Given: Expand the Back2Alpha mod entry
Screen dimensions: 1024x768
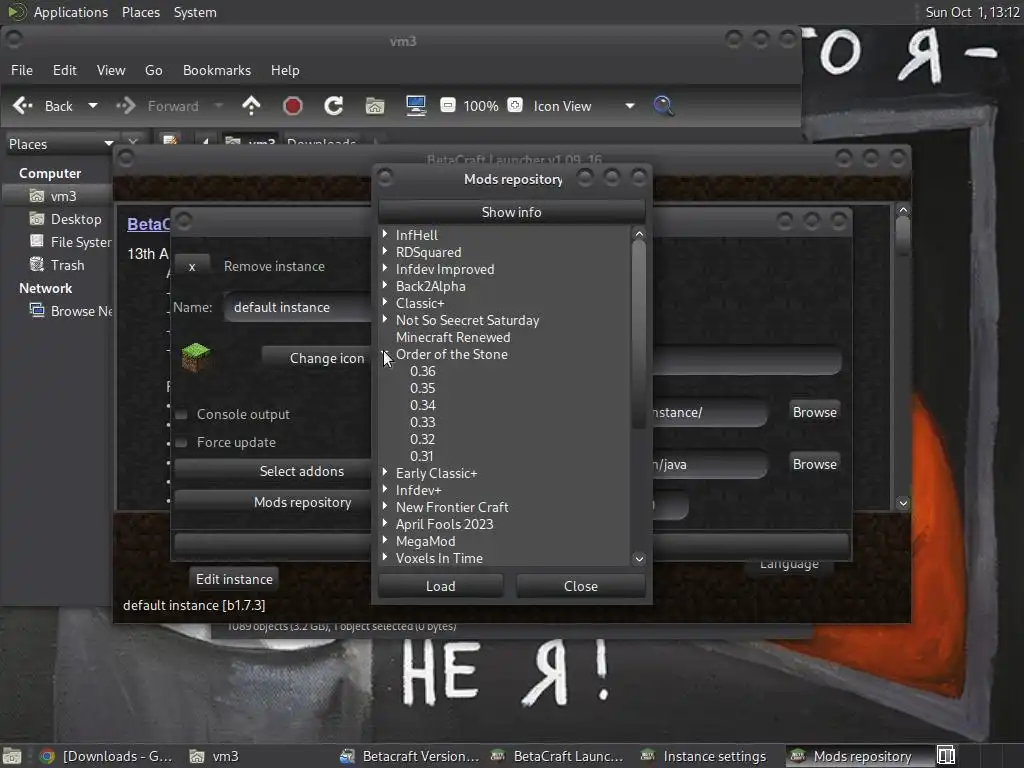Looking at the screenshot, I should [x=385, y=285].
